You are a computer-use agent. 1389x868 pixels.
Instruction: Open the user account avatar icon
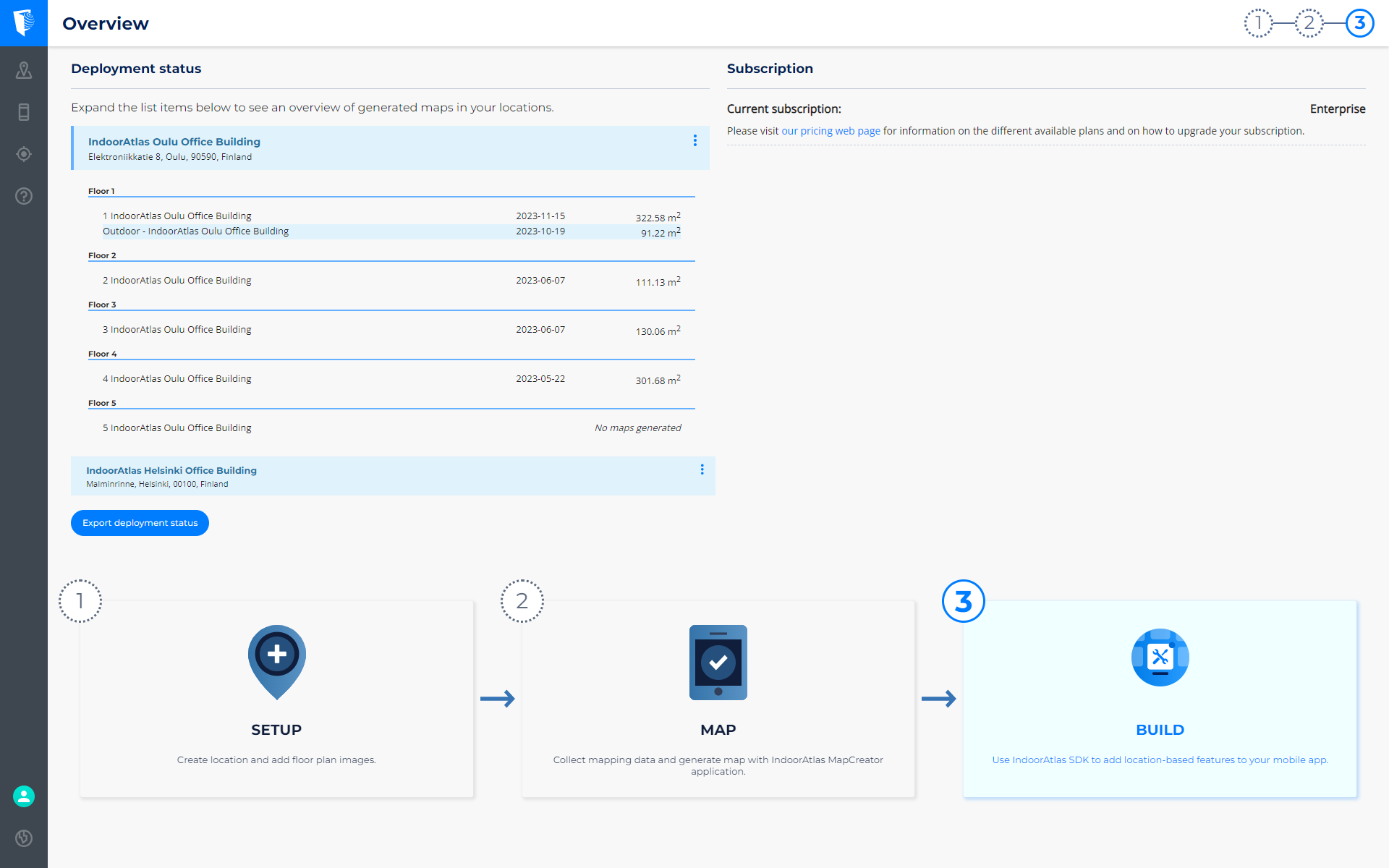click(x=24, y=796)
